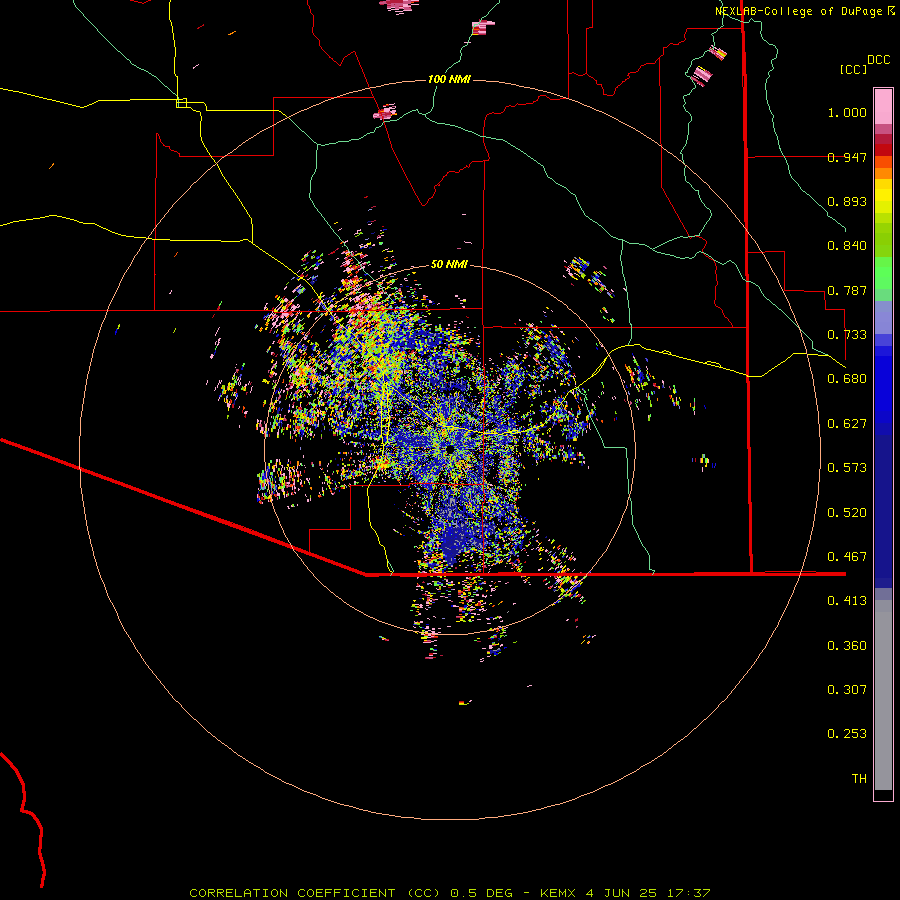Click the 0.307 value on color scale
900x900 pixels.
(847, 690)
